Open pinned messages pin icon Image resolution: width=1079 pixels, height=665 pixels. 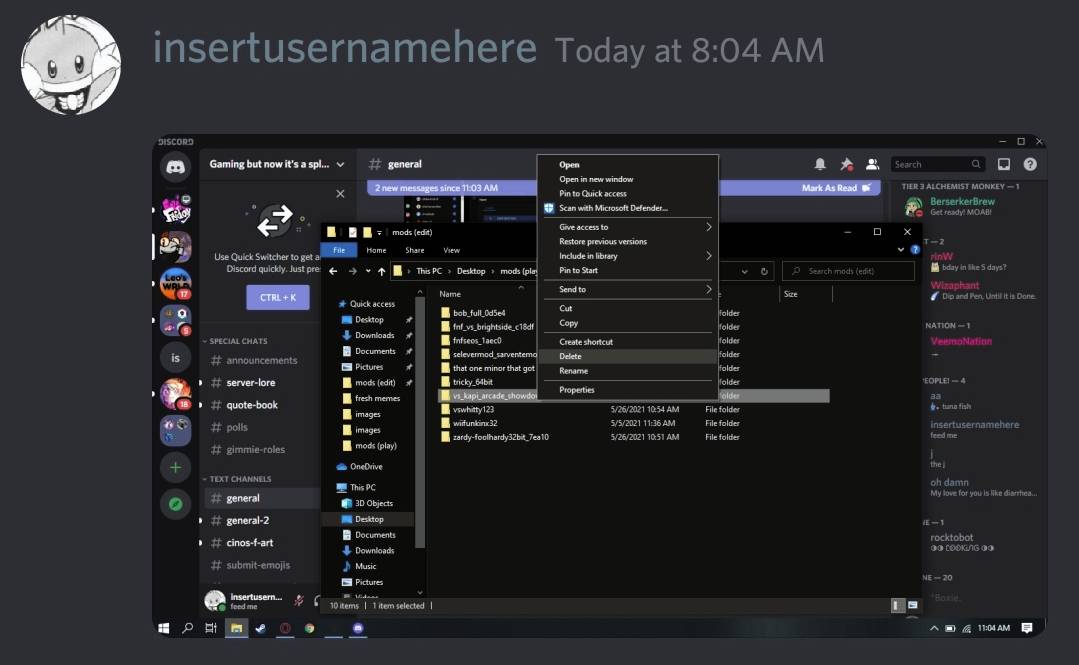click(x=846, y=164)
